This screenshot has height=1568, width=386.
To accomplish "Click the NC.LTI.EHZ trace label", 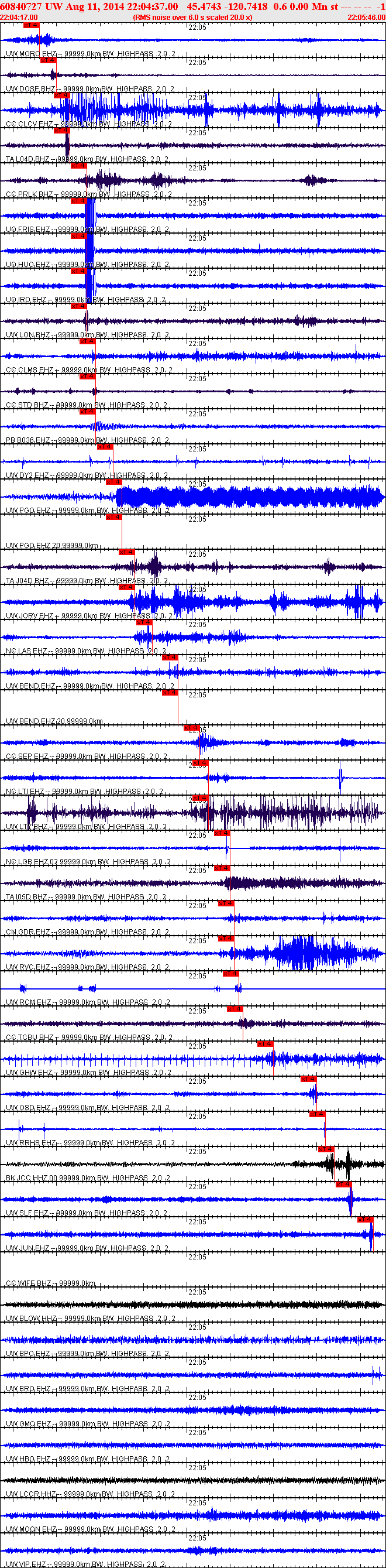I will tap(84, 792).
